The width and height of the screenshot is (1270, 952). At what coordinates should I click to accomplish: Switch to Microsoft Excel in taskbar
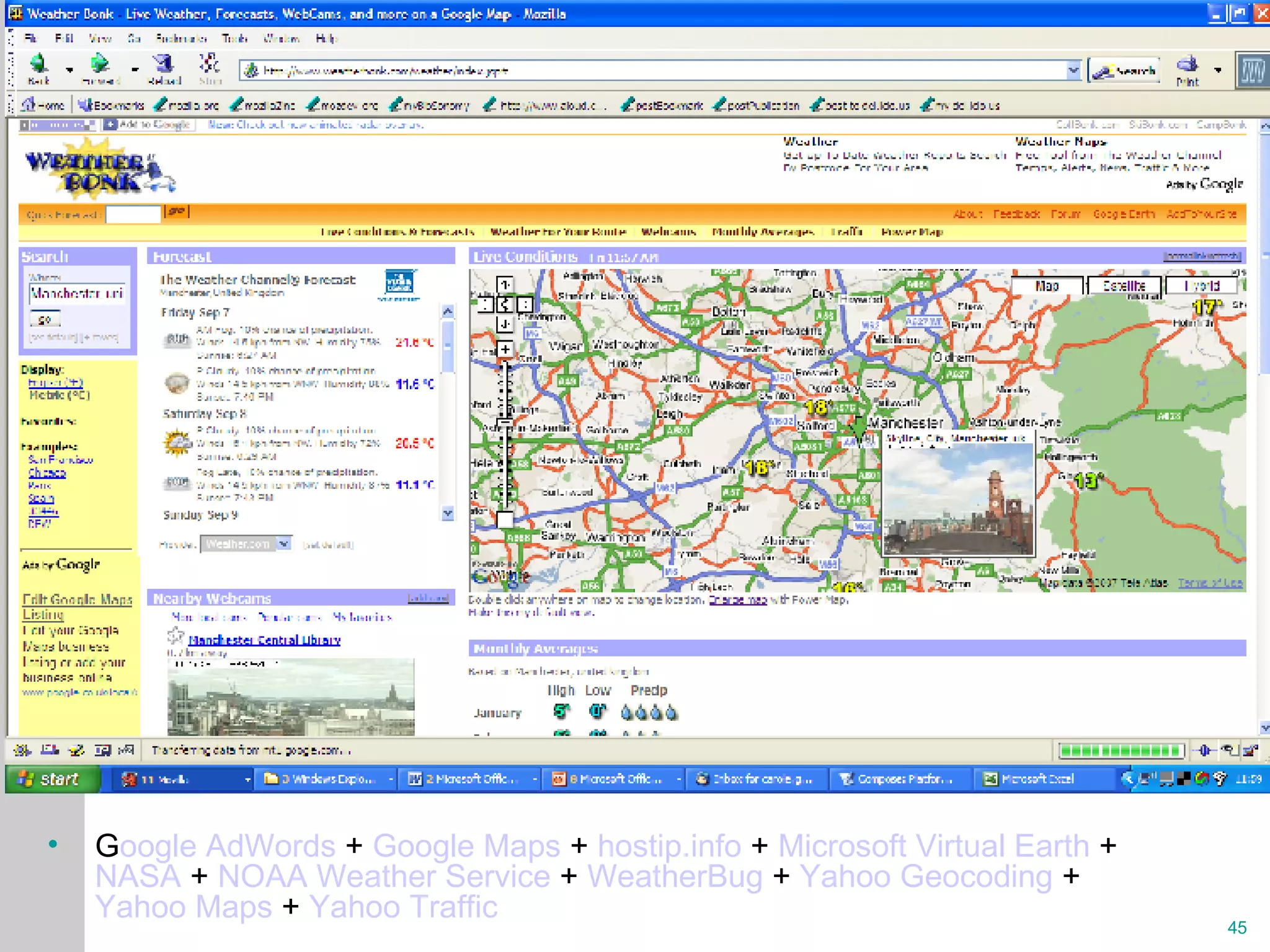pos(1044,779)
